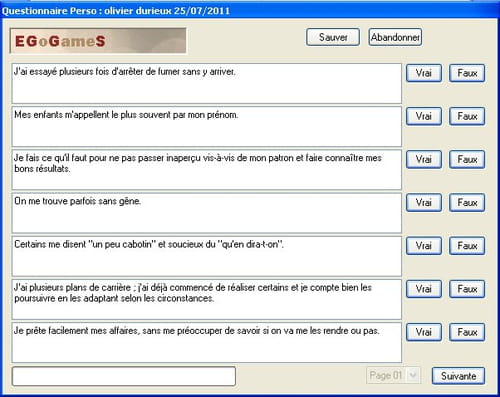Pick Faux for the career plans statement
The height and width of the screenshot is (397, 500).
(x=467, y=289)
